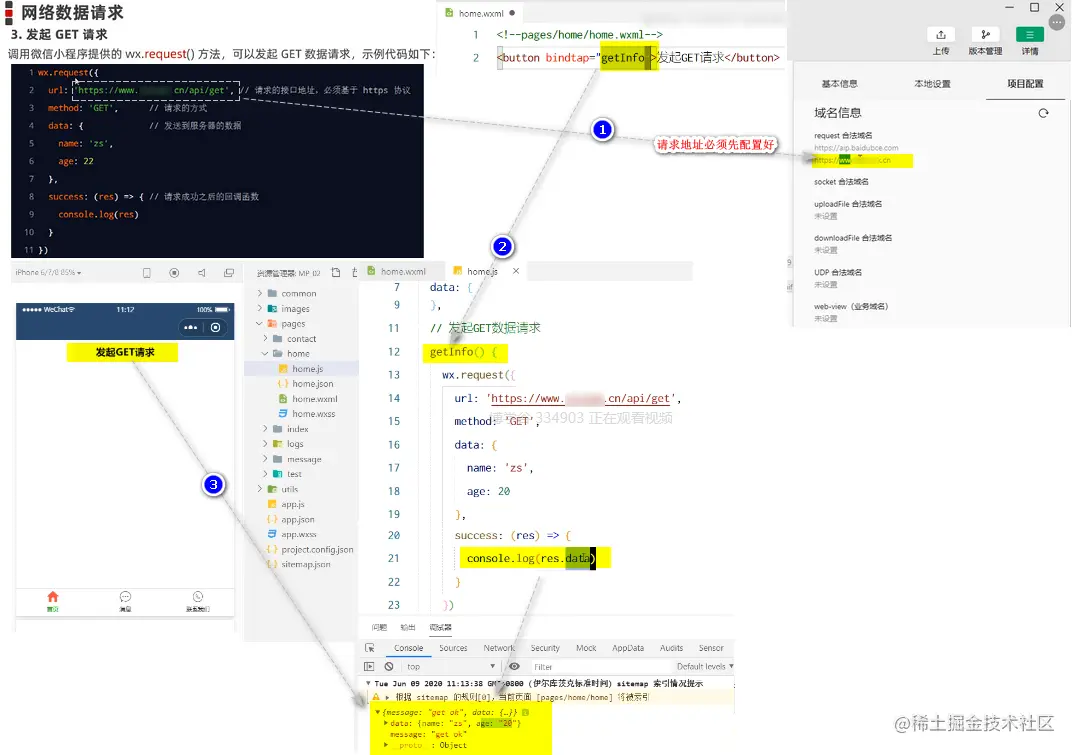Toggle the eye icon beside Filter

click(514, 666)
